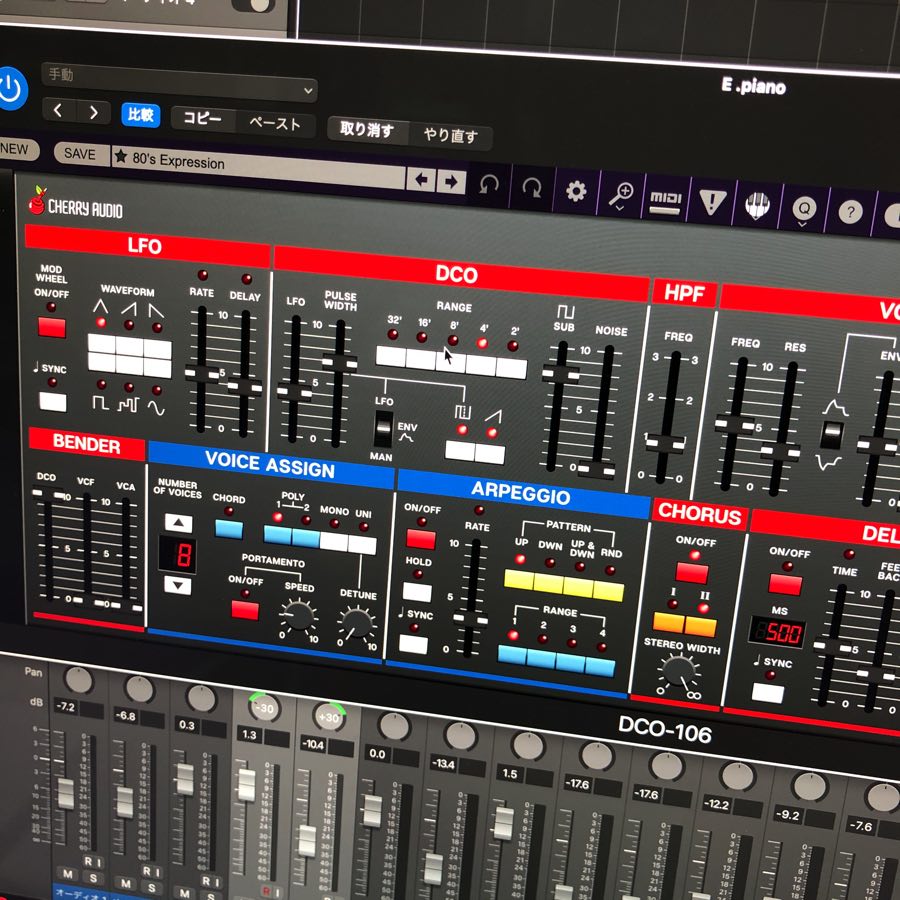The width and height of the screenshot is (900, 900).
Task: Click the NEW preset button
Action: point(16,150)
